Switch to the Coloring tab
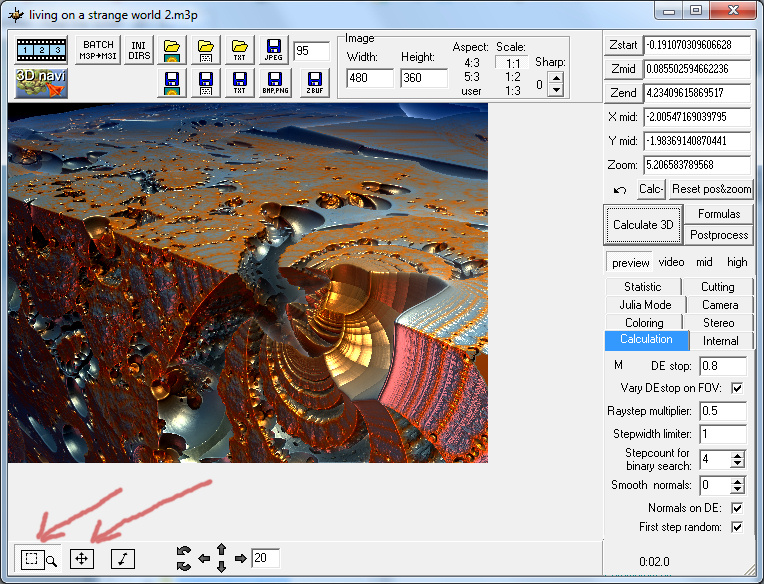 click(644, 322)
